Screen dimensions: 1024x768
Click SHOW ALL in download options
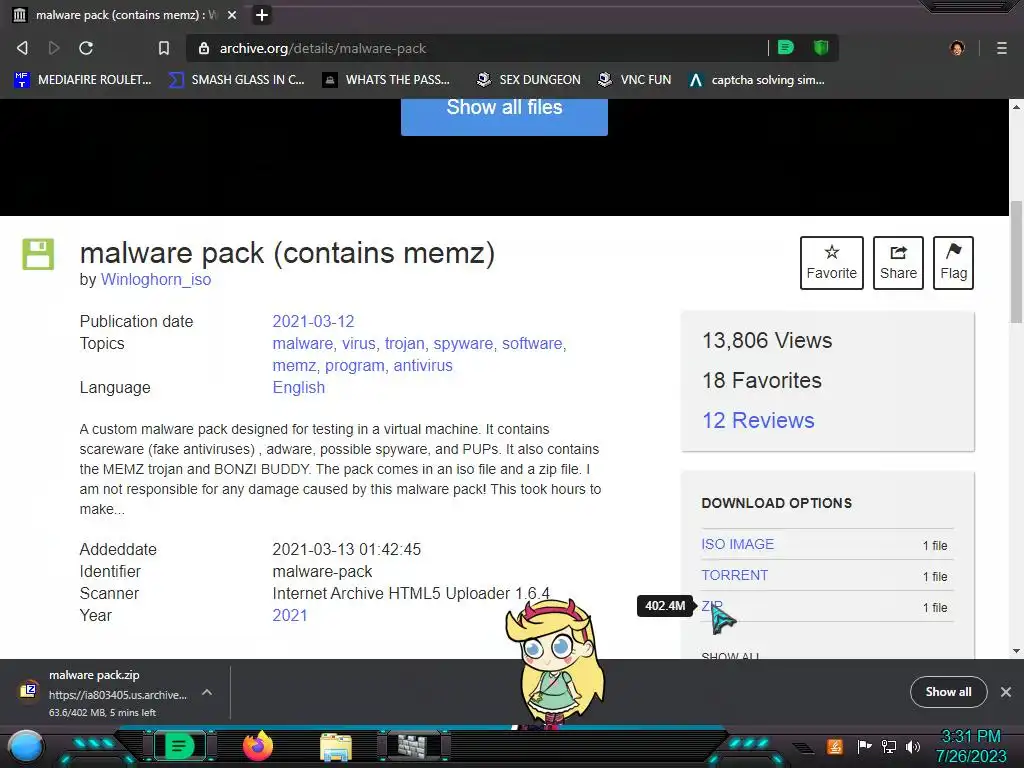click(730, 655)
